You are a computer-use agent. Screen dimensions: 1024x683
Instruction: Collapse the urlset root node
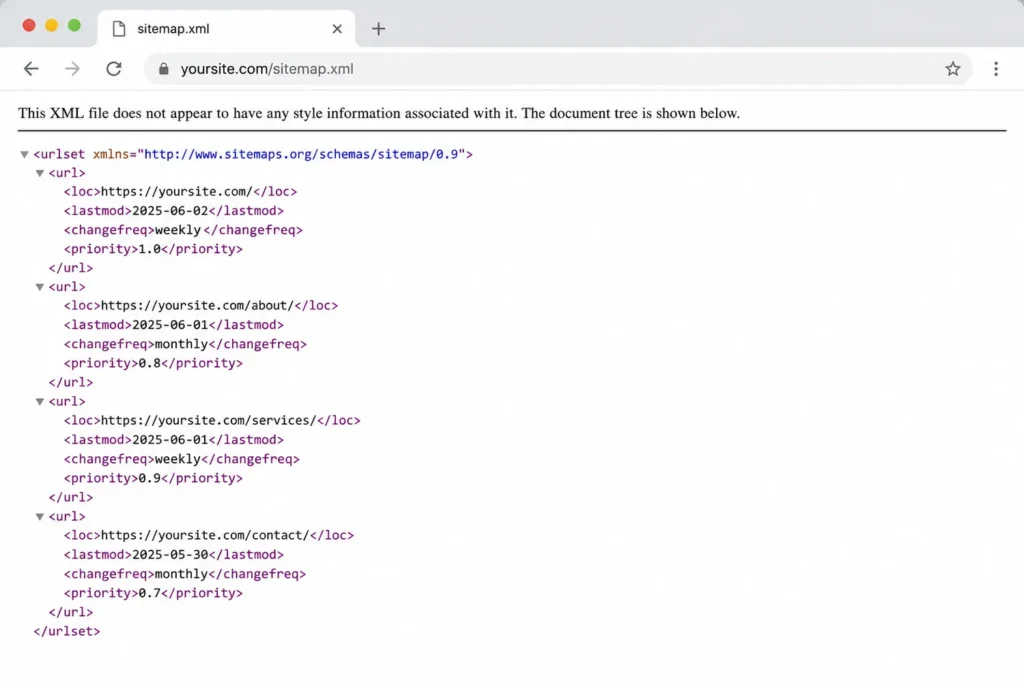pyautogui.click(x=24, y=154)
